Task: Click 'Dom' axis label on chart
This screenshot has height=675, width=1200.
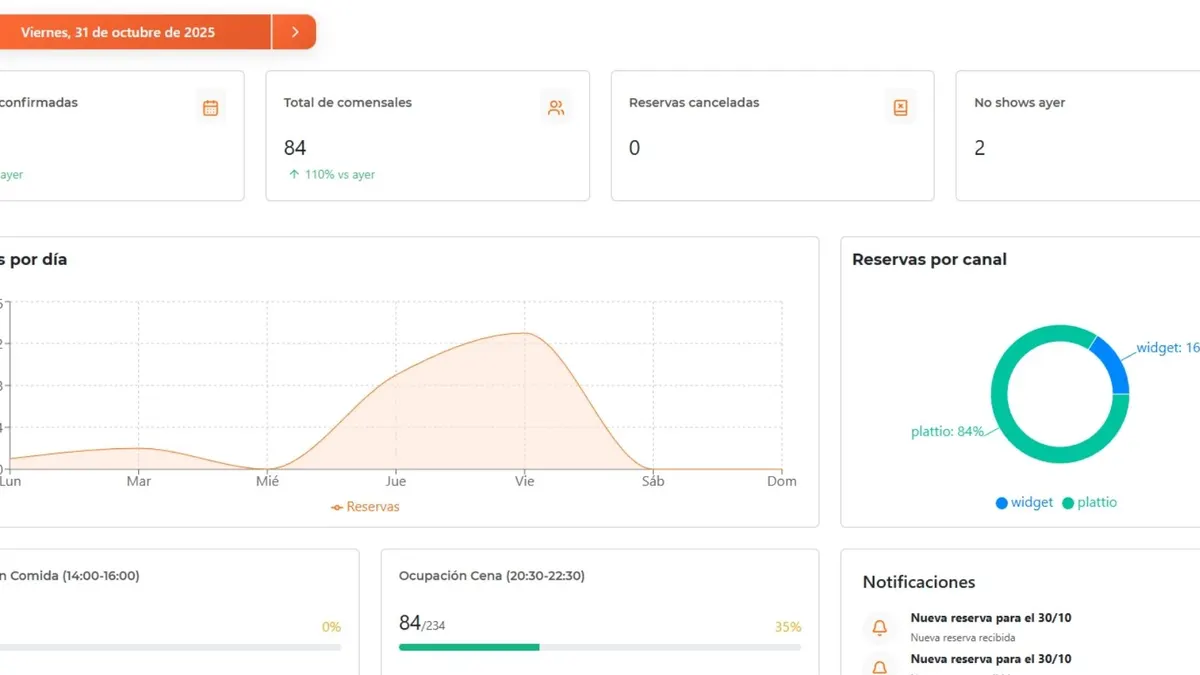Action: click(x=782, y=482)
